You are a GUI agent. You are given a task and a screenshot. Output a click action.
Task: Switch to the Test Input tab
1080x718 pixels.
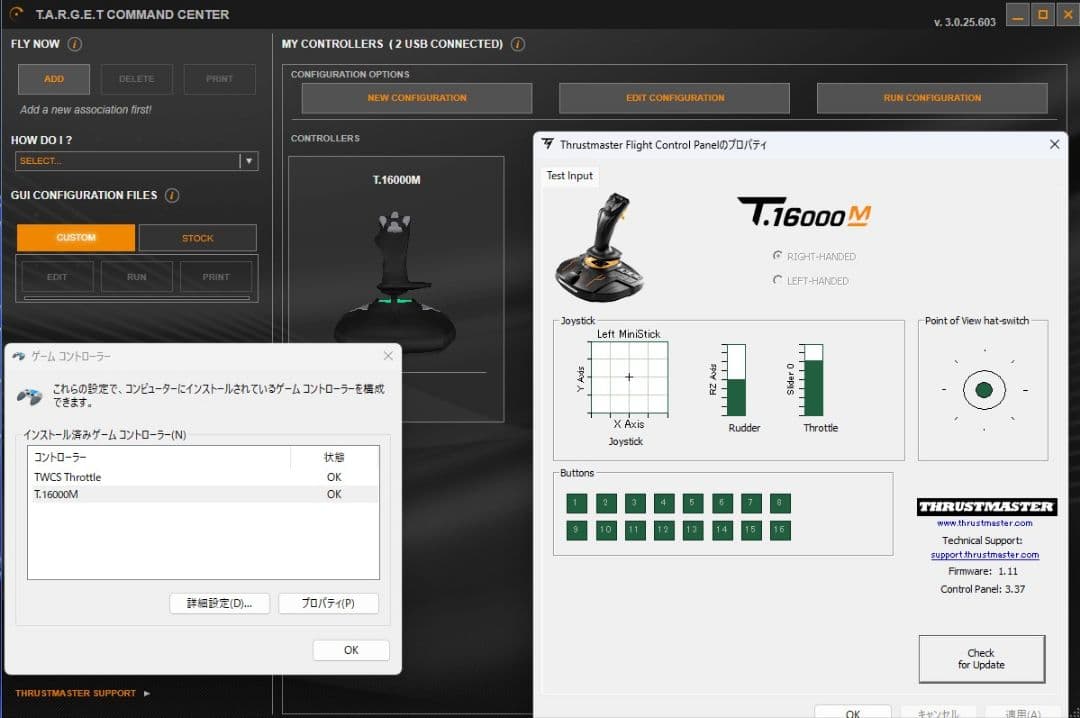(x=570, y=175)
